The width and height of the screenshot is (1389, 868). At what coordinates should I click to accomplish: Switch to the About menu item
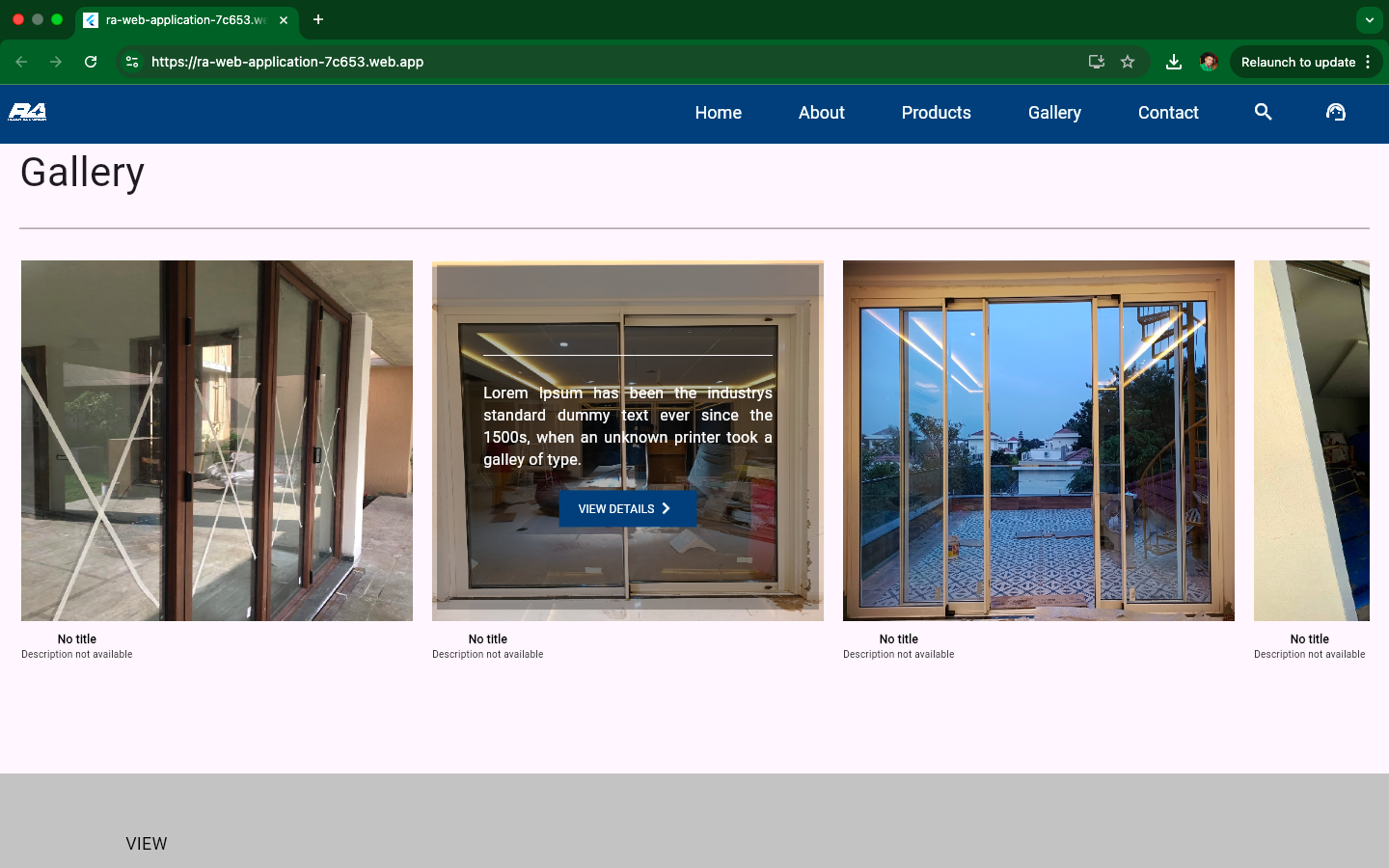[821, 113]
